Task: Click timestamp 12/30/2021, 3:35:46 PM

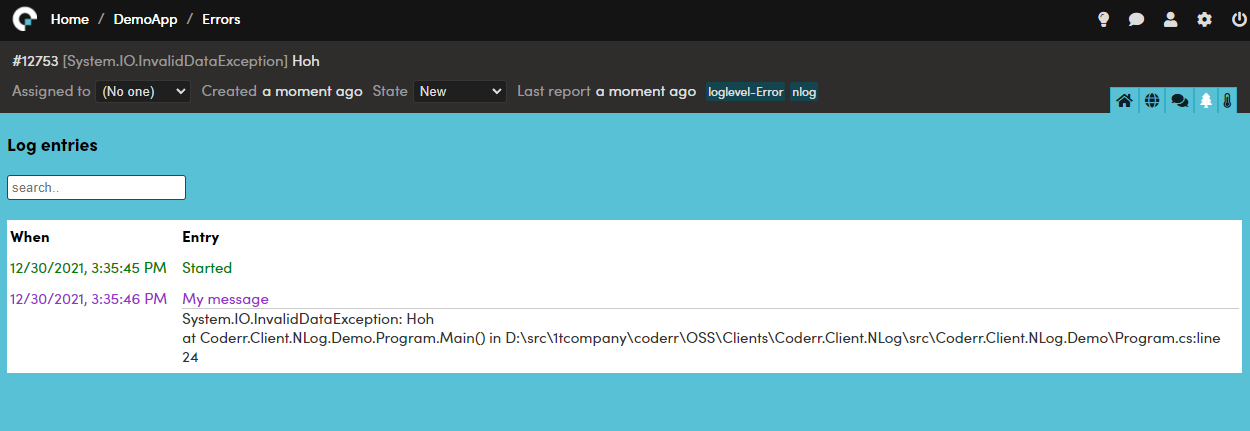Action: 88,298
